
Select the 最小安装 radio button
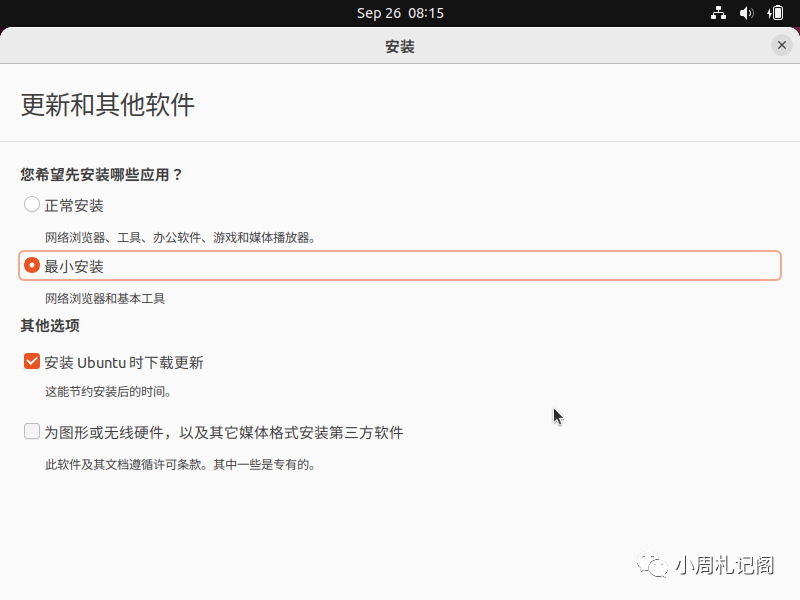pos(32,265)
